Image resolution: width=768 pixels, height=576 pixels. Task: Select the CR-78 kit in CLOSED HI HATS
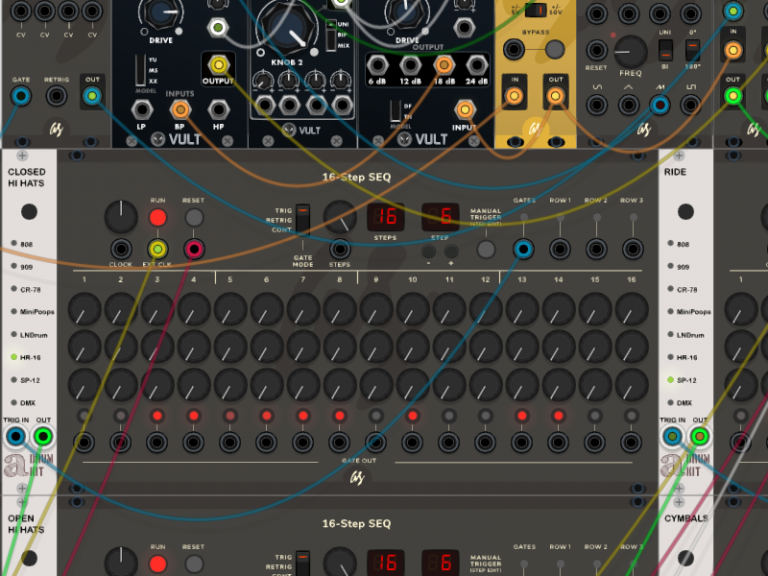pyautogui.click(x=14, y=289)
